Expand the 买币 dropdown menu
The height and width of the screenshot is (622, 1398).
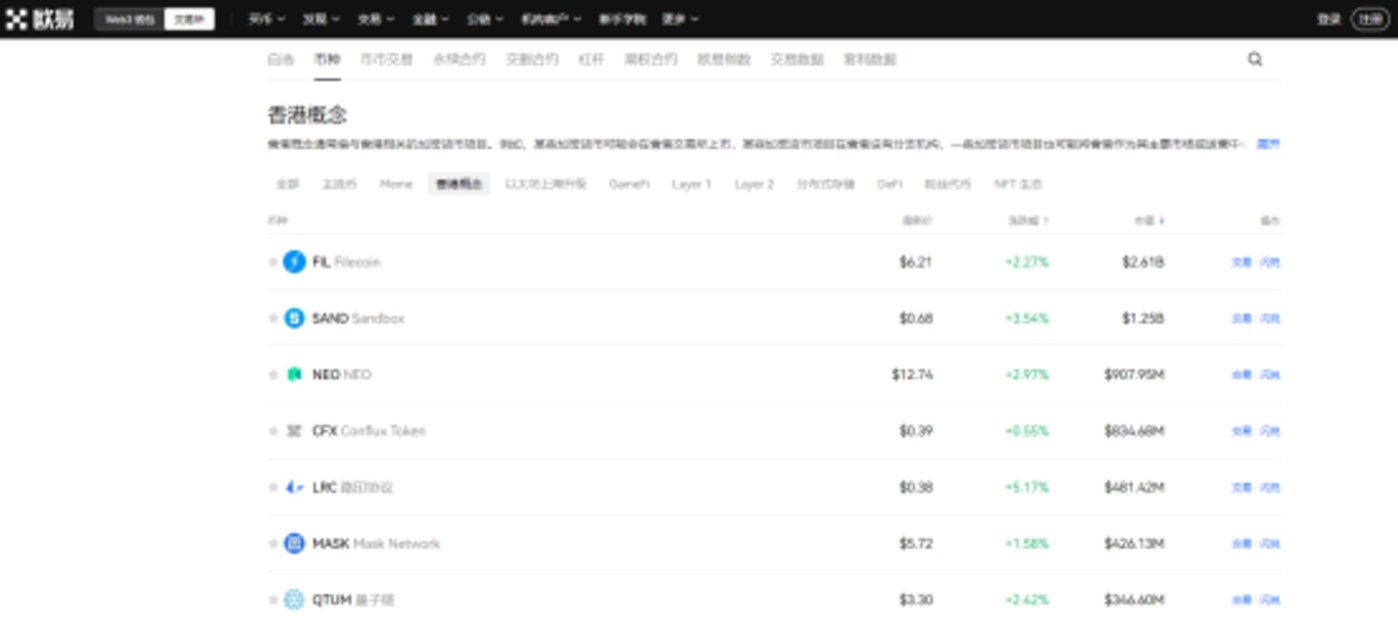(x=267, y=19)
